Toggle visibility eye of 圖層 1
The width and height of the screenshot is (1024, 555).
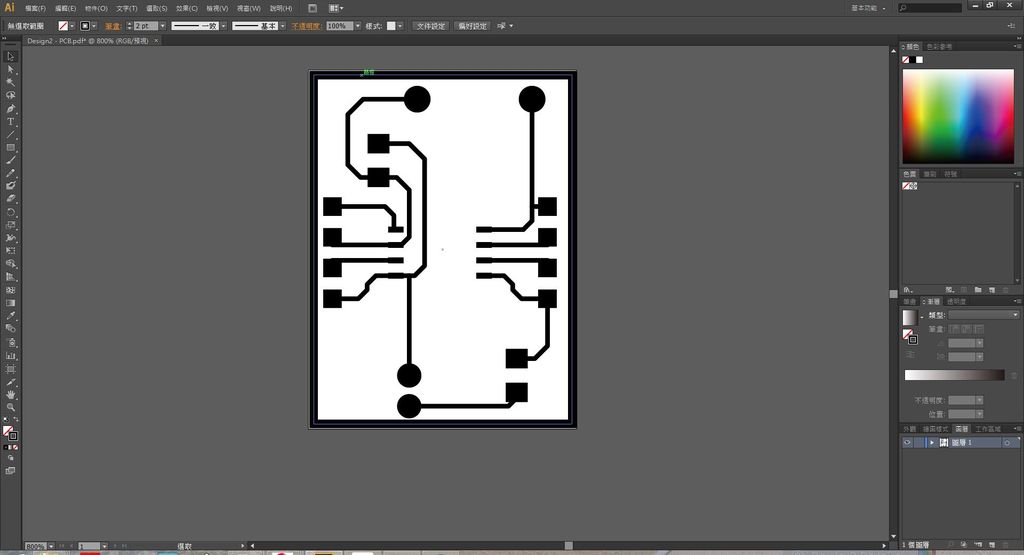click(x=907, y=443)
